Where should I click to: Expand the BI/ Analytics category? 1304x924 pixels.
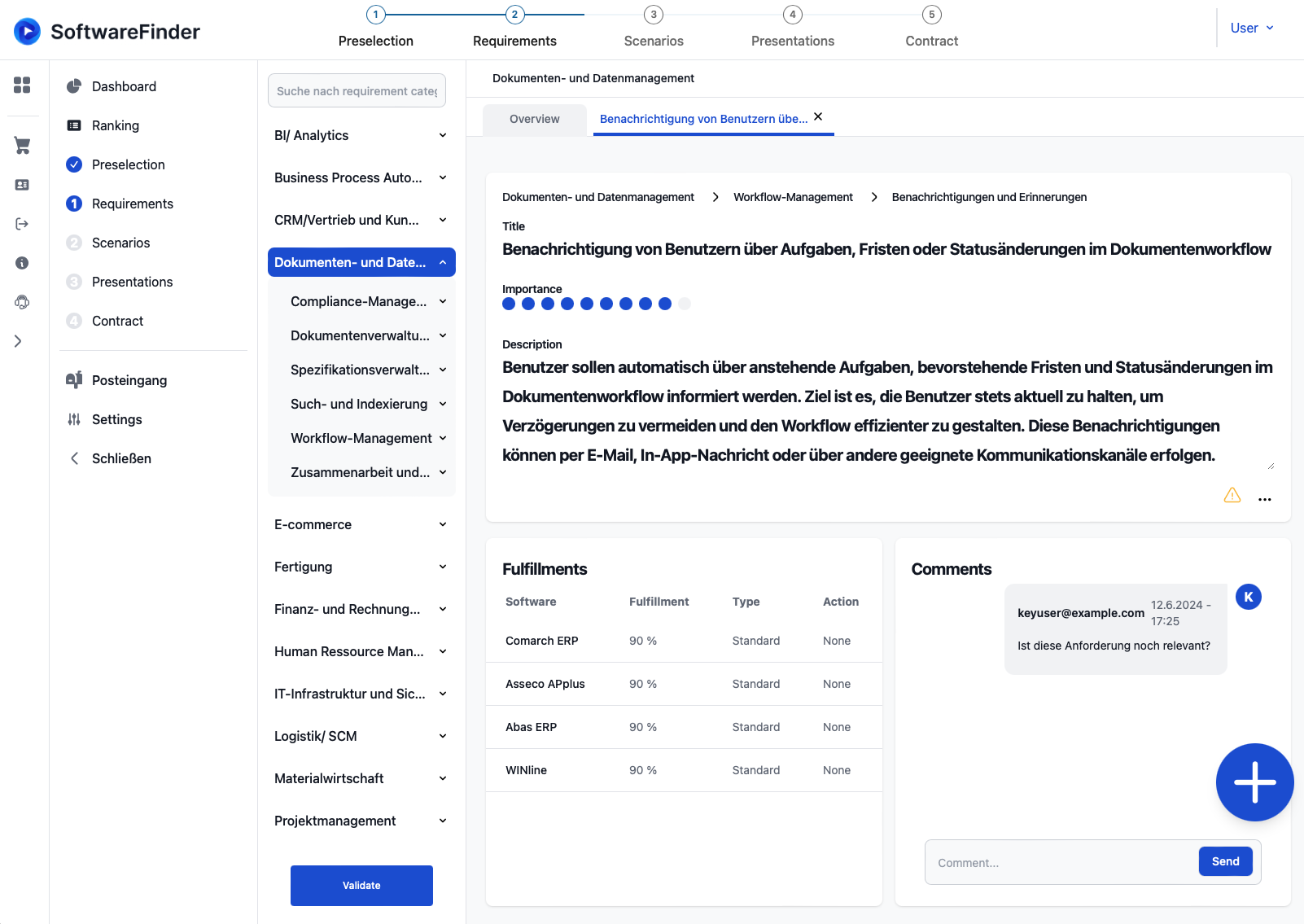point(361,135)
